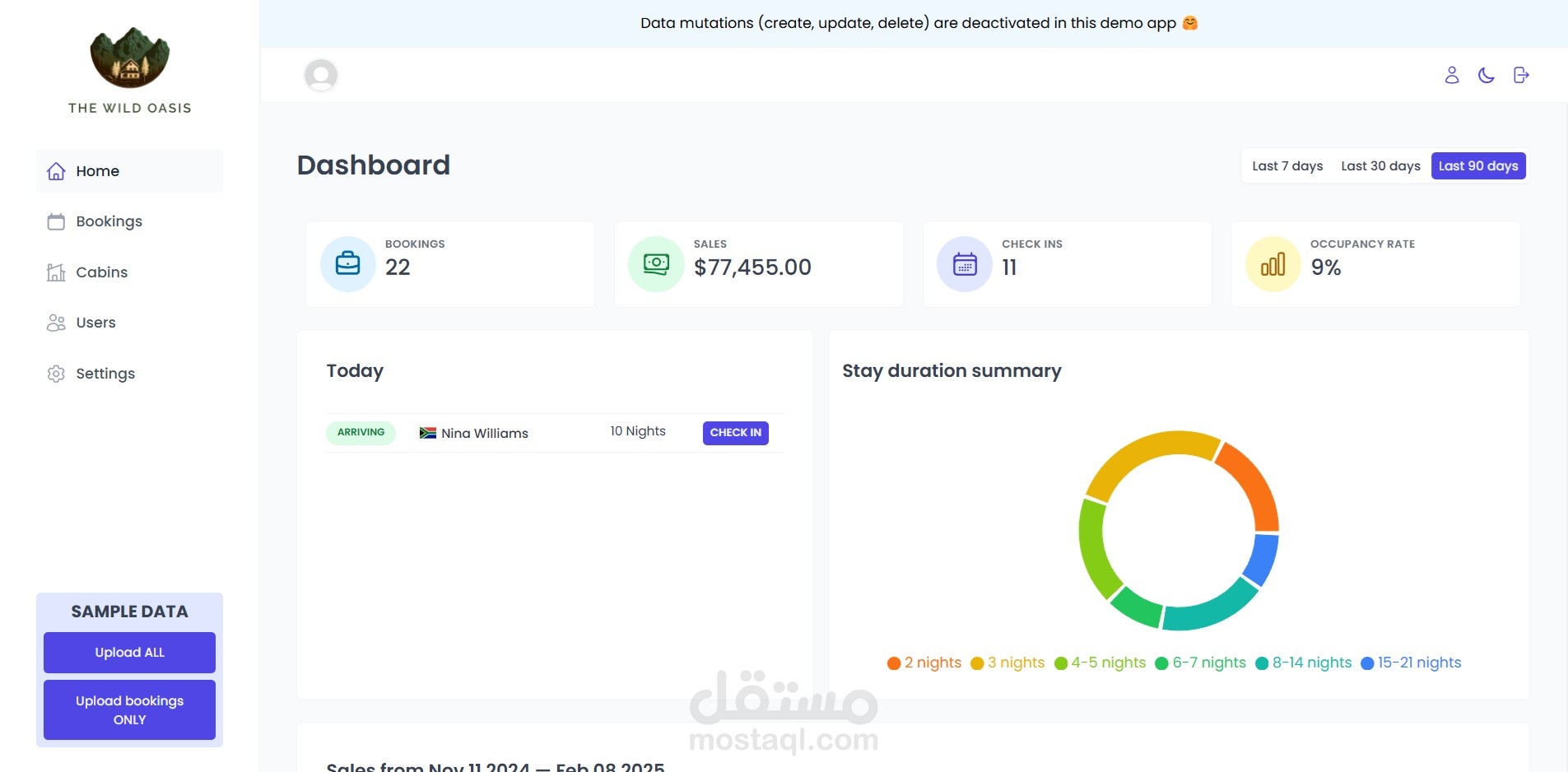Click the 4-5 nights legend label
Image resolution: width=1568 pixels, height=772 pixels.
(x=1109, y=663)
